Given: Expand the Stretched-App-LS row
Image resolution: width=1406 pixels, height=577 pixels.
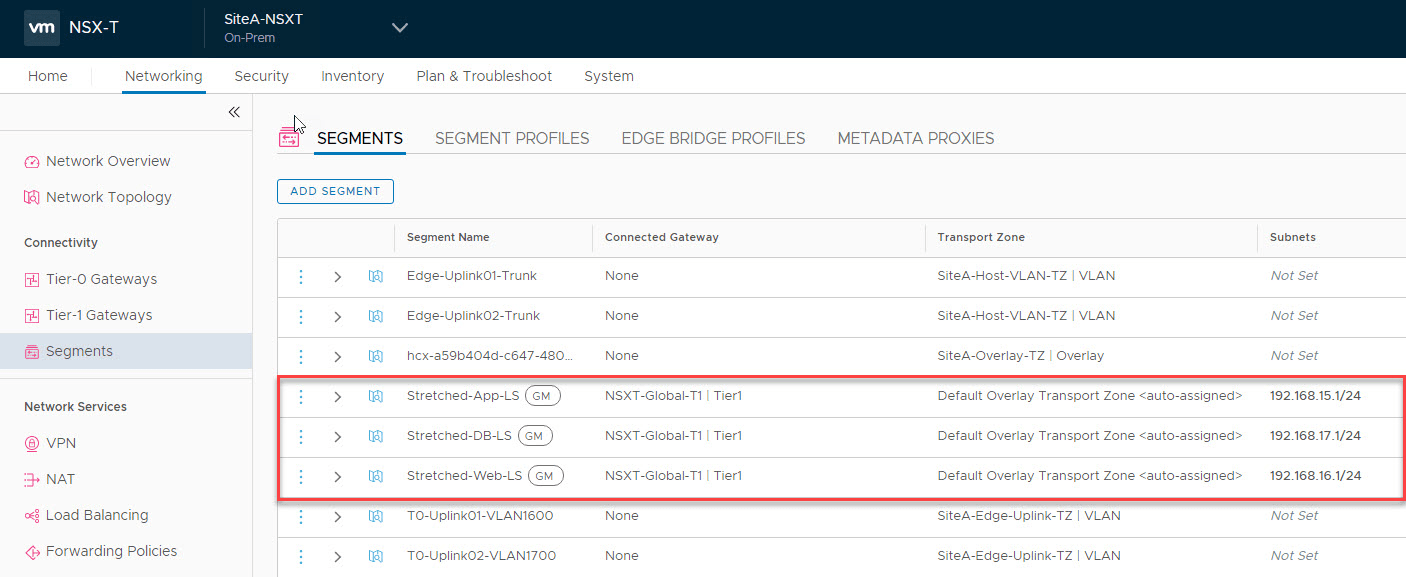Looking at the screenshot, I should (x=338, y=396).
